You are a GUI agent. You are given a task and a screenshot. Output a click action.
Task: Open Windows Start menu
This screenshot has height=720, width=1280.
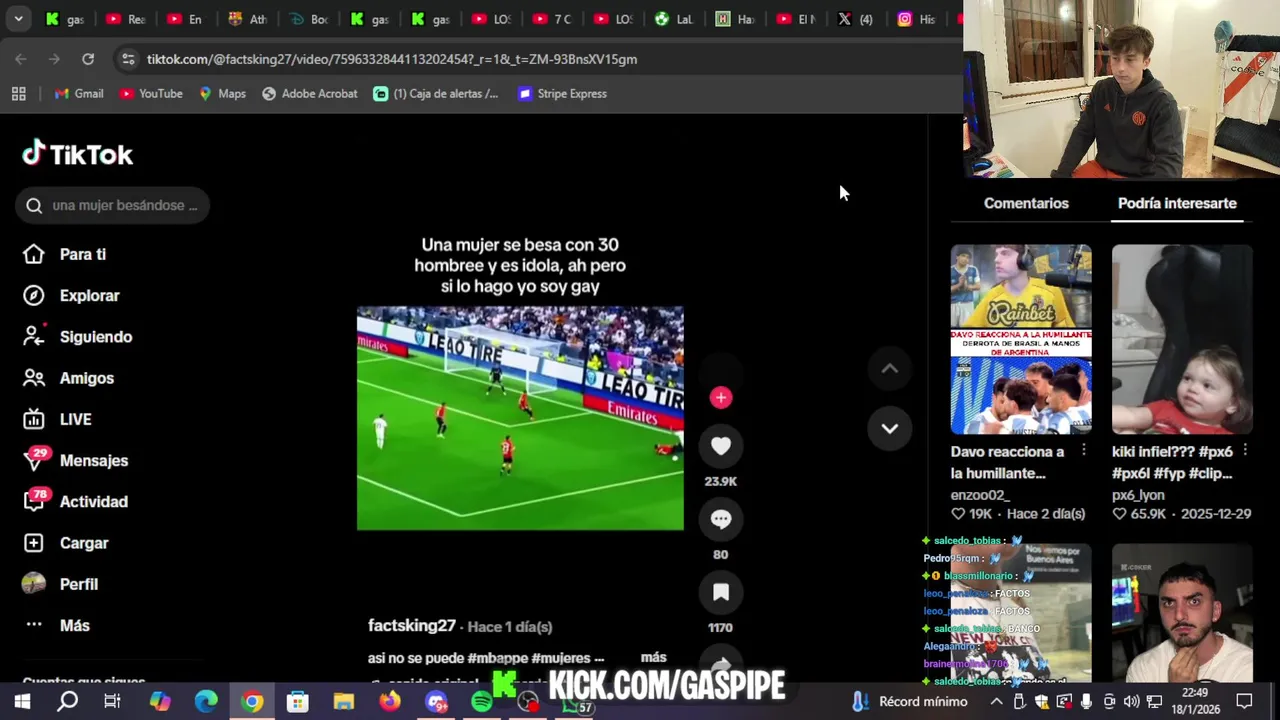click(22, 701)
